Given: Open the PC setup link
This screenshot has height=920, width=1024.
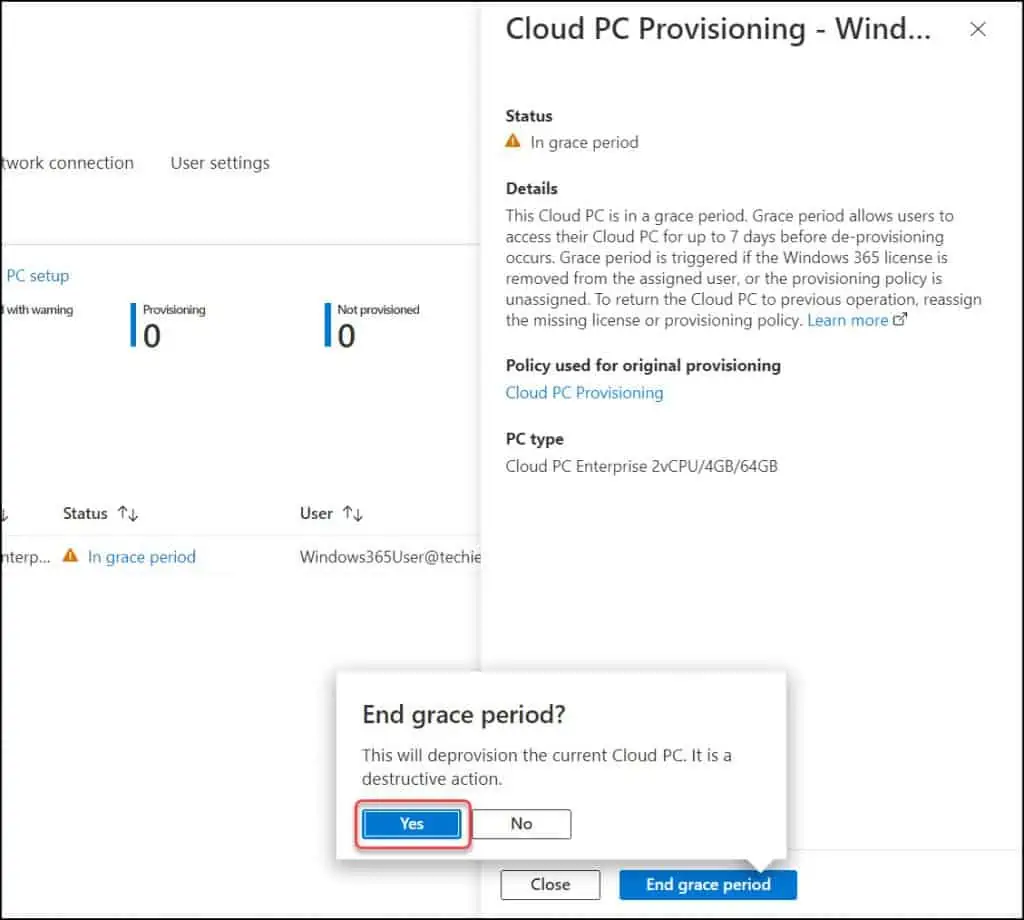Looking at the screenshot, I should (x=37, y=276).
